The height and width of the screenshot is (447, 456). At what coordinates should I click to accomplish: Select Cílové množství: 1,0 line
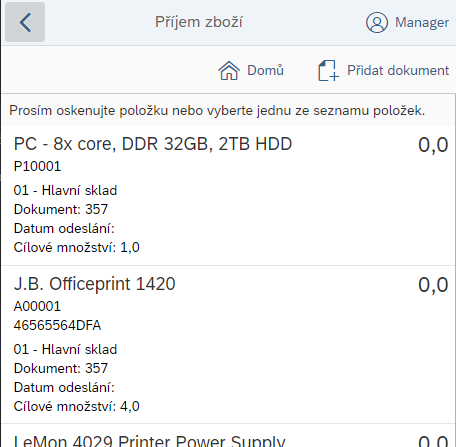[x=77, y=248]
